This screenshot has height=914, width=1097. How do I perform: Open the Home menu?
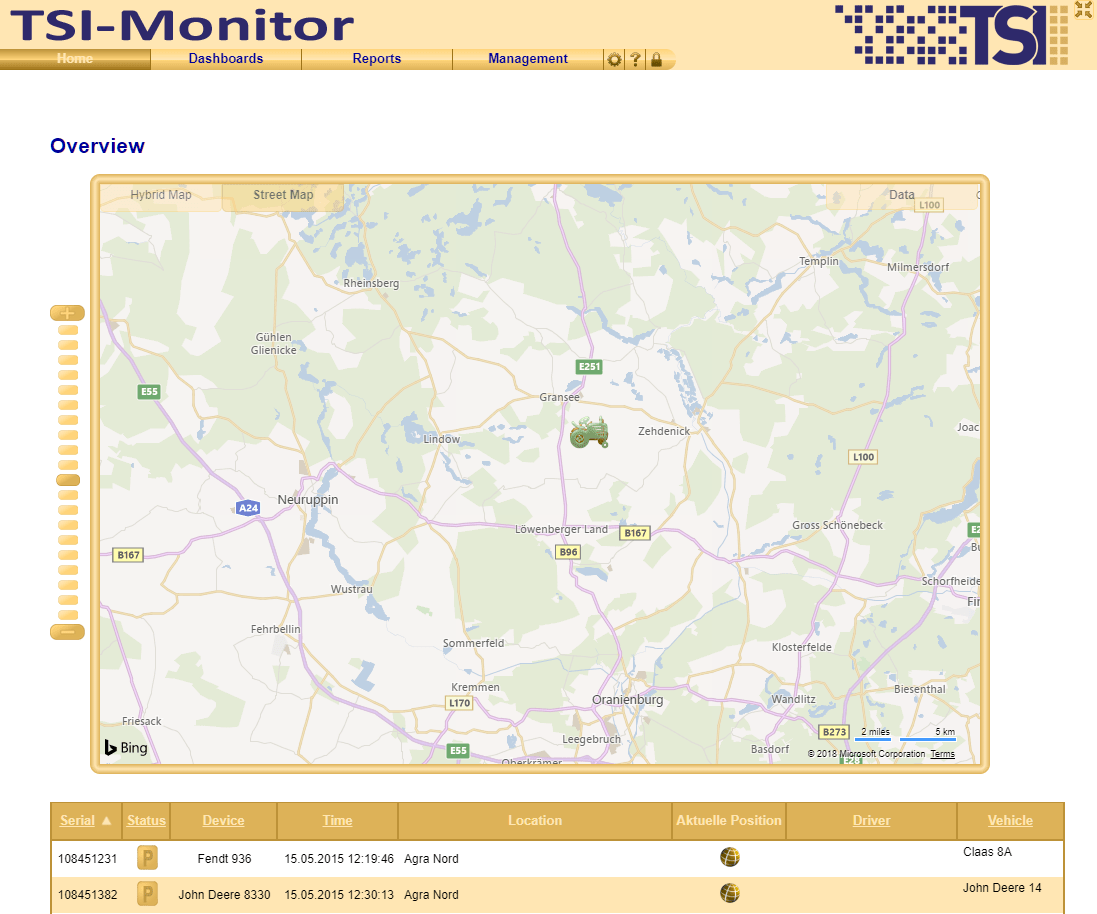(x=75, y=59)
